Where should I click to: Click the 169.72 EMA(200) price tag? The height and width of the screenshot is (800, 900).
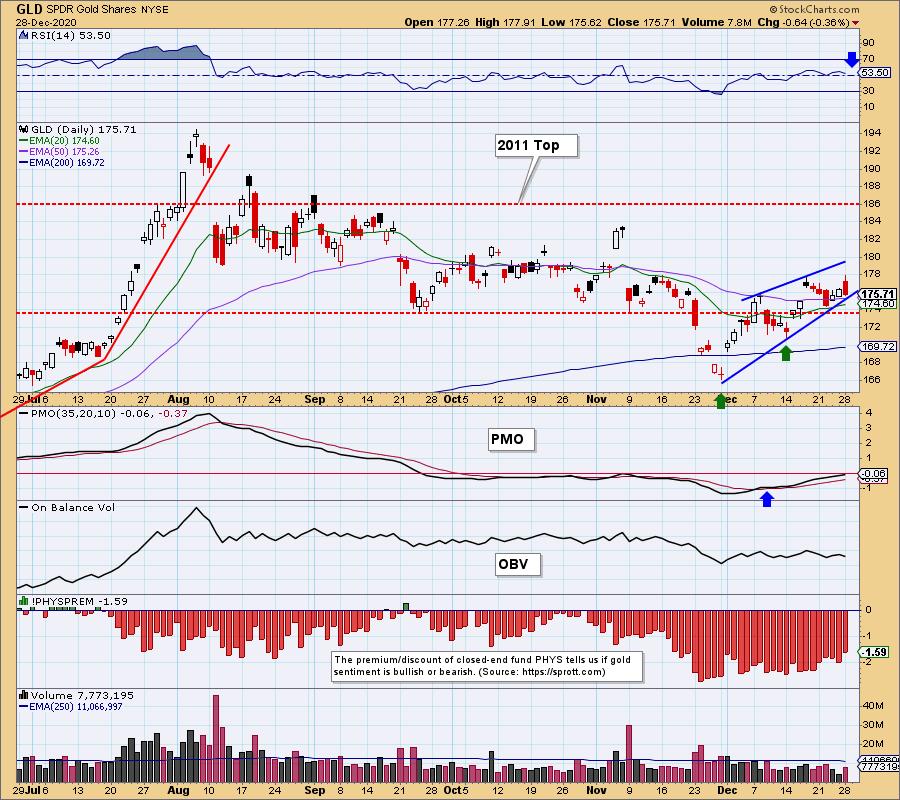pyautogui.click(x=878, y=347)
